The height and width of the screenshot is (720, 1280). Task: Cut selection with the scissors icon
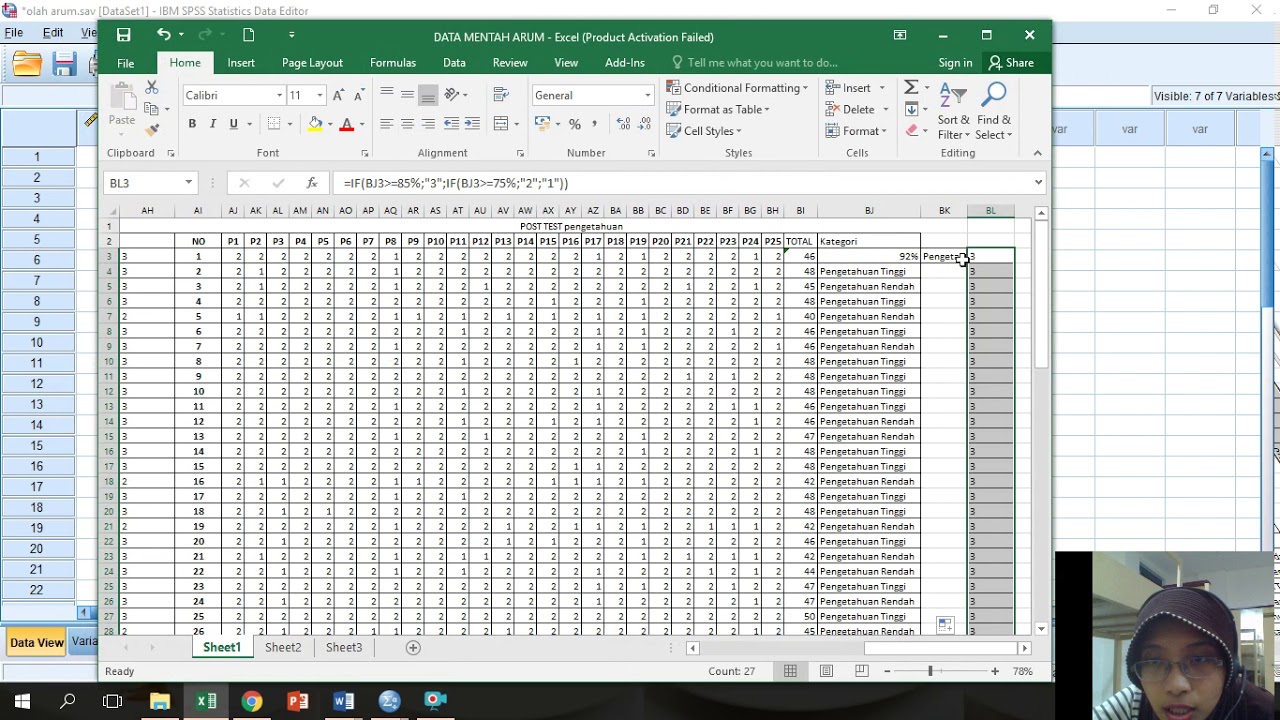152,88
